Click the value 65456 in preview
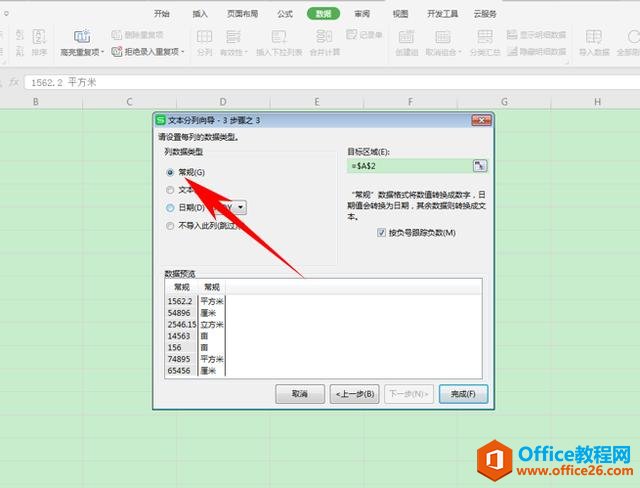Screen dimensions: 640x488 (x=179, y=370)
